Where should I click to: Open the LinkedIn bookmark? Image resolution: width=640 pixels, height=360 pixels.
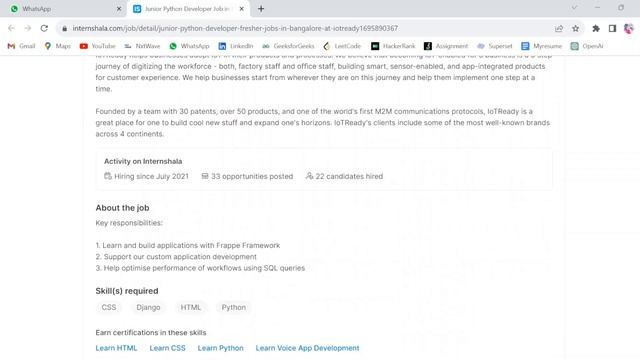pyautogui.click(x=236, y=46)
